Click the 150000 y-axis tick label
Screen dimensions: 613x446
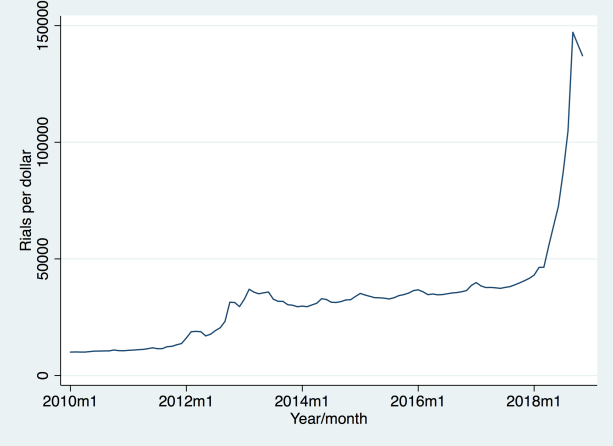click(x=41, y=25)
